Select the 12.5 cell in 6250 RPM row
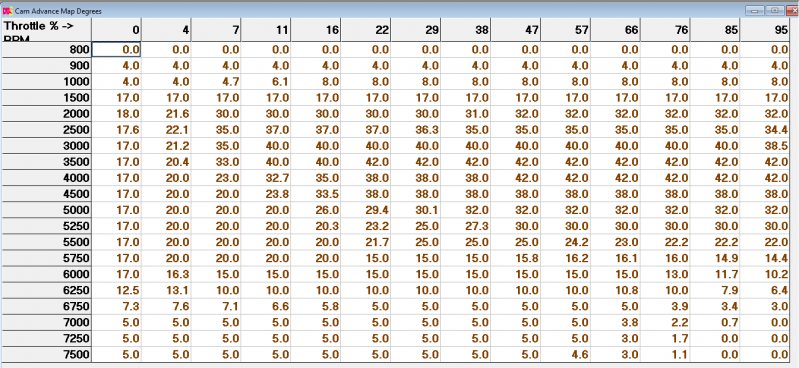Screen dimensions: 799x368 point(116,291)
